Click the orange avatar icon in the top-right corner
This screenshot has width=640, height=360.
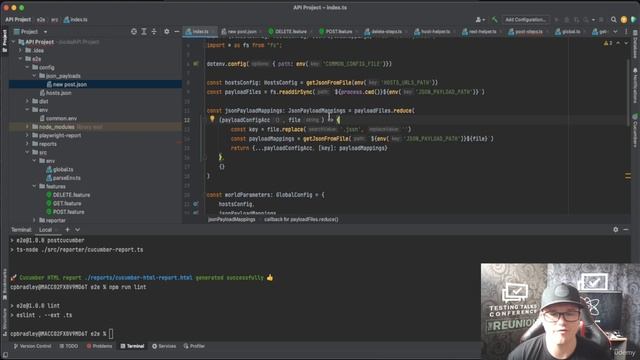click(624, 19)
